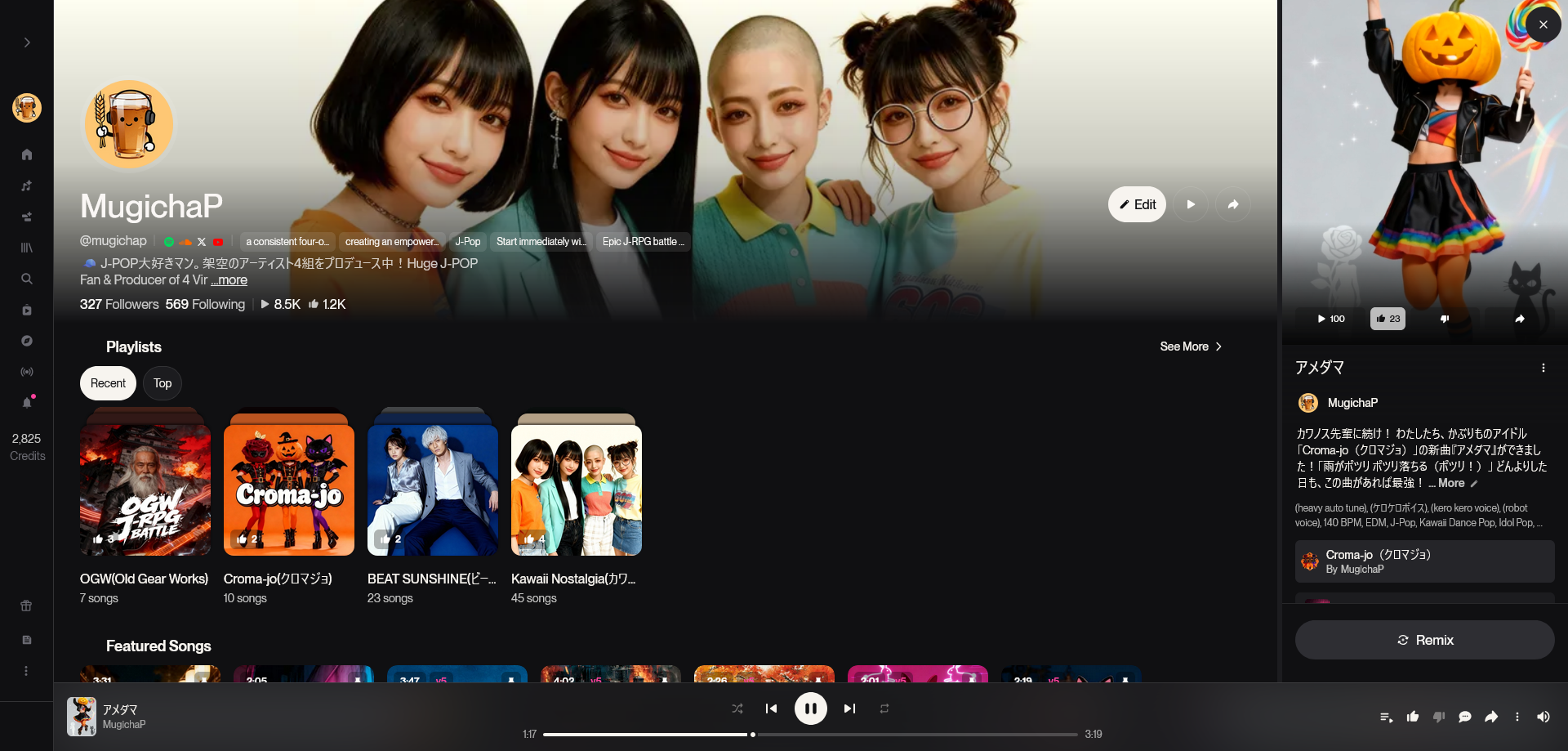Open the Search icon in sidebar
Image resolution: width=1568 pixels, height=751 pixels.
coord(27,279)
